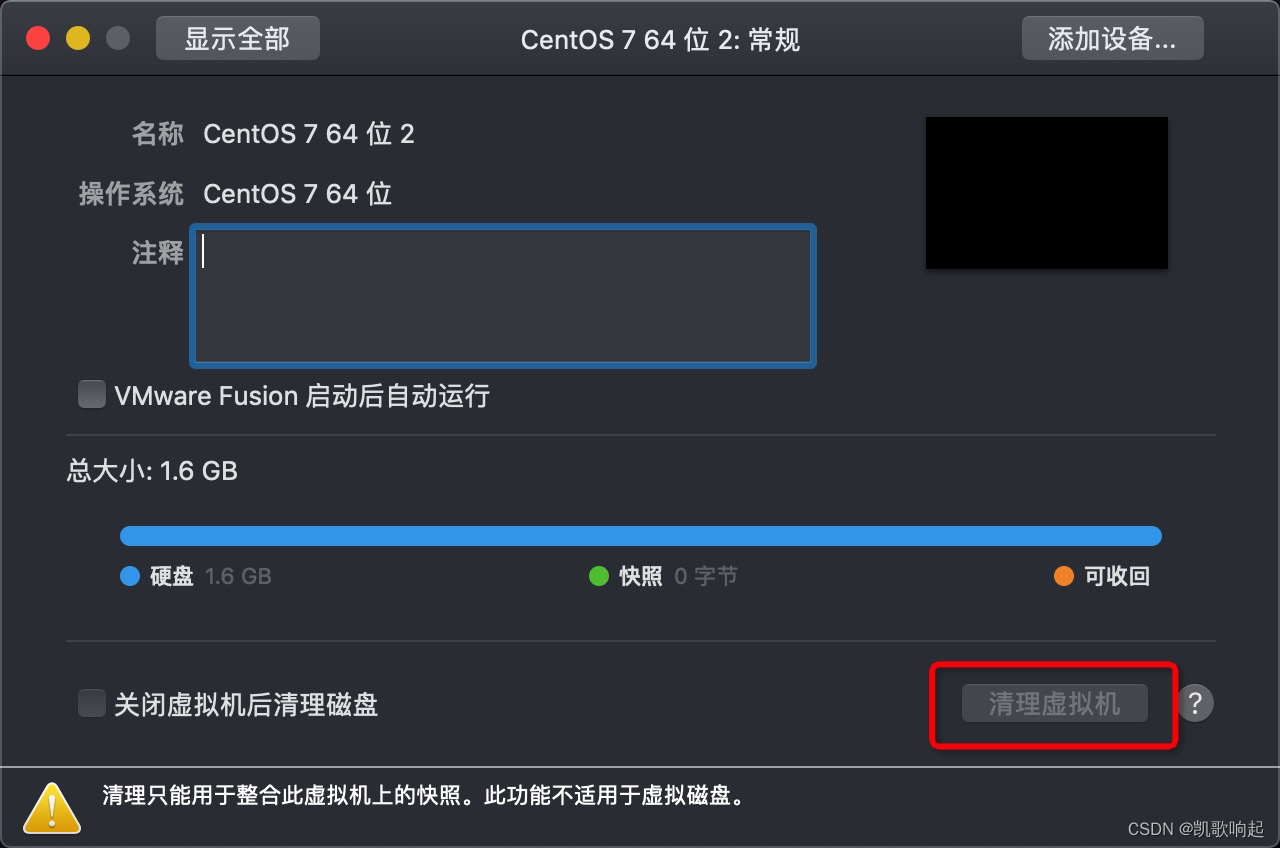
Task: Click the black virtual machine thumbnail
Action: tap(1047, 193)
